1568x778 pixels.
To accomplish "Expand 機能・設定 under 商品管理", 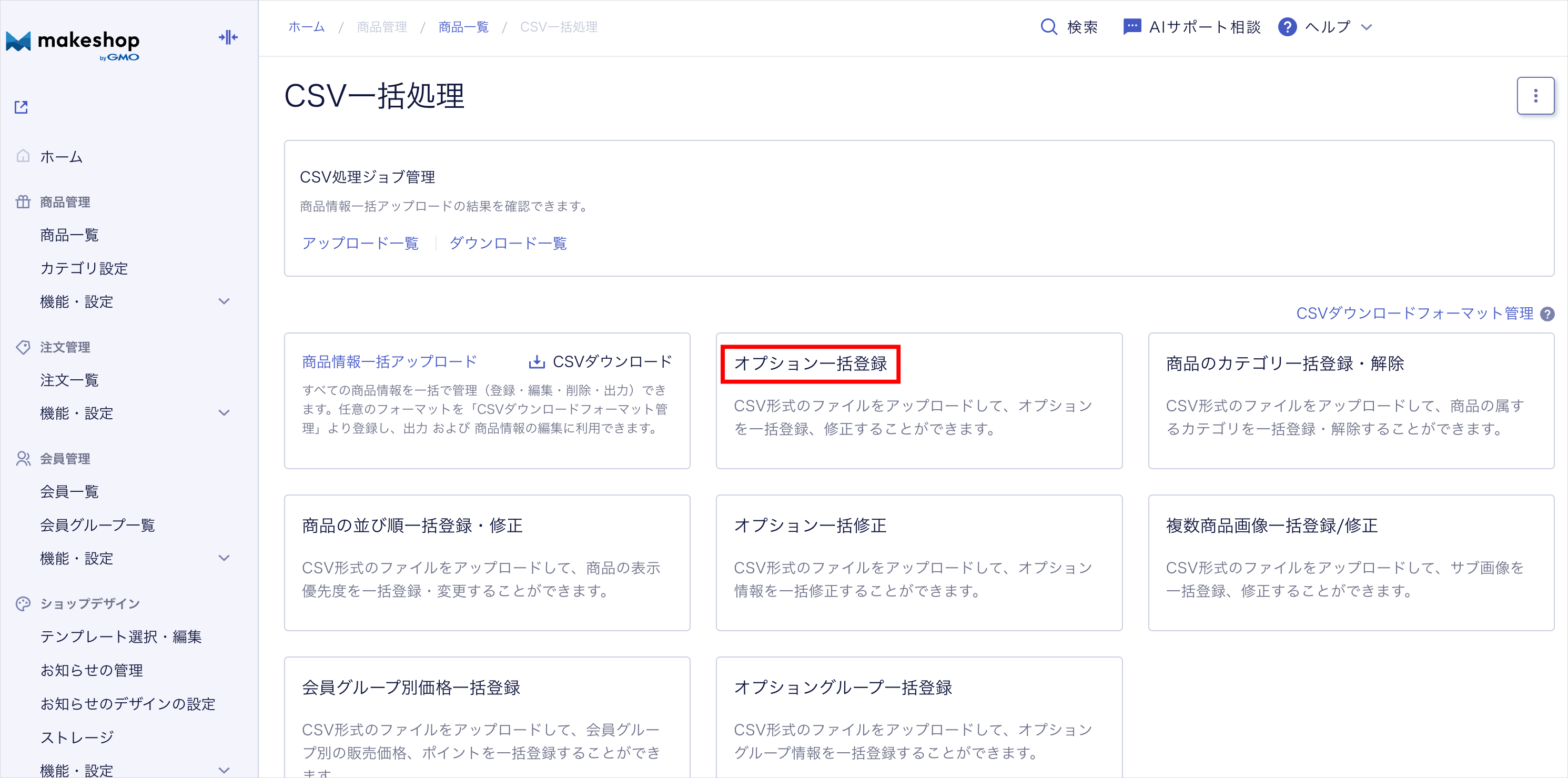I will [224, 301].
